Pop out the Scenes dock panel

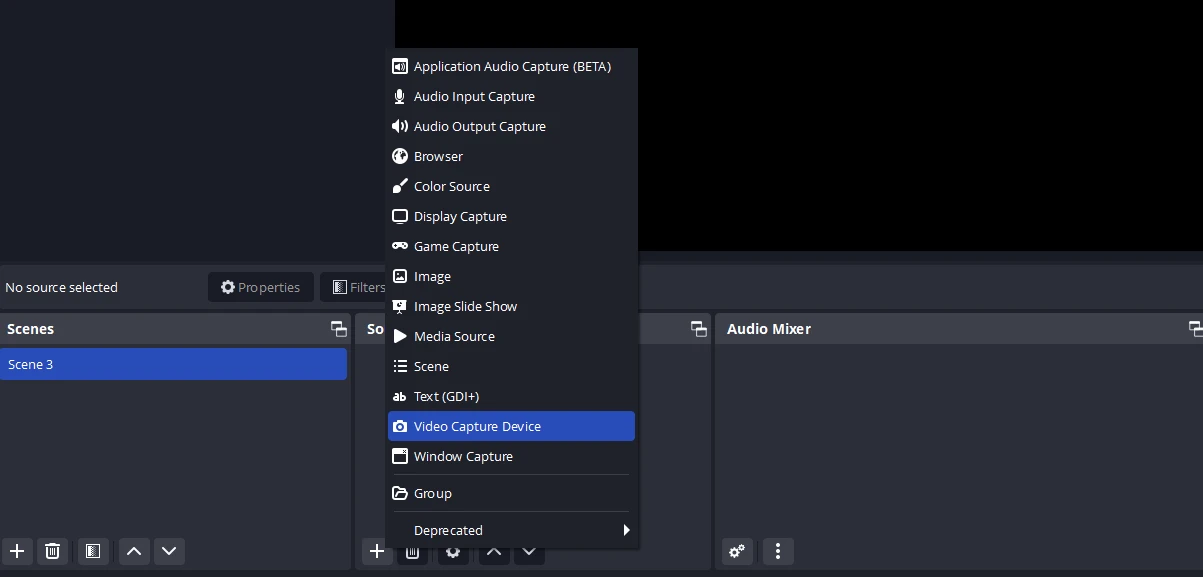coord(339,329)
